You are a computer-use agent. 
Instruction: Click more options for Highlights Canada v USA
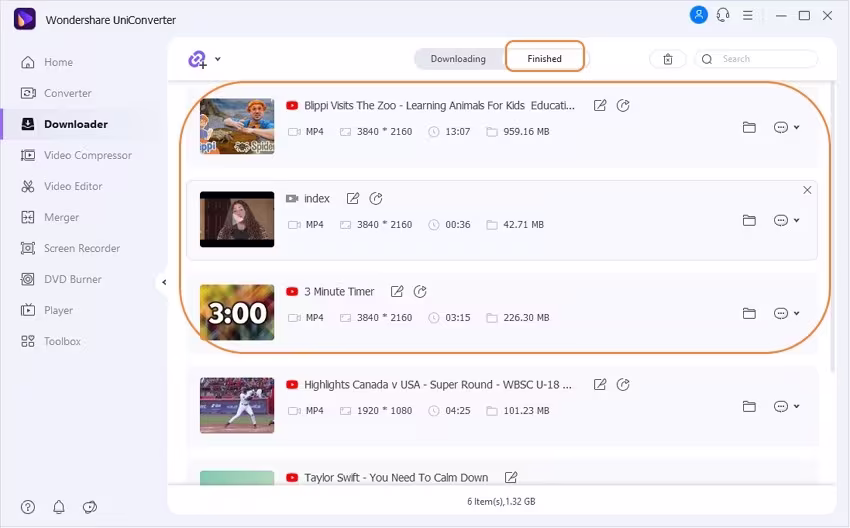tap(781, 407)
